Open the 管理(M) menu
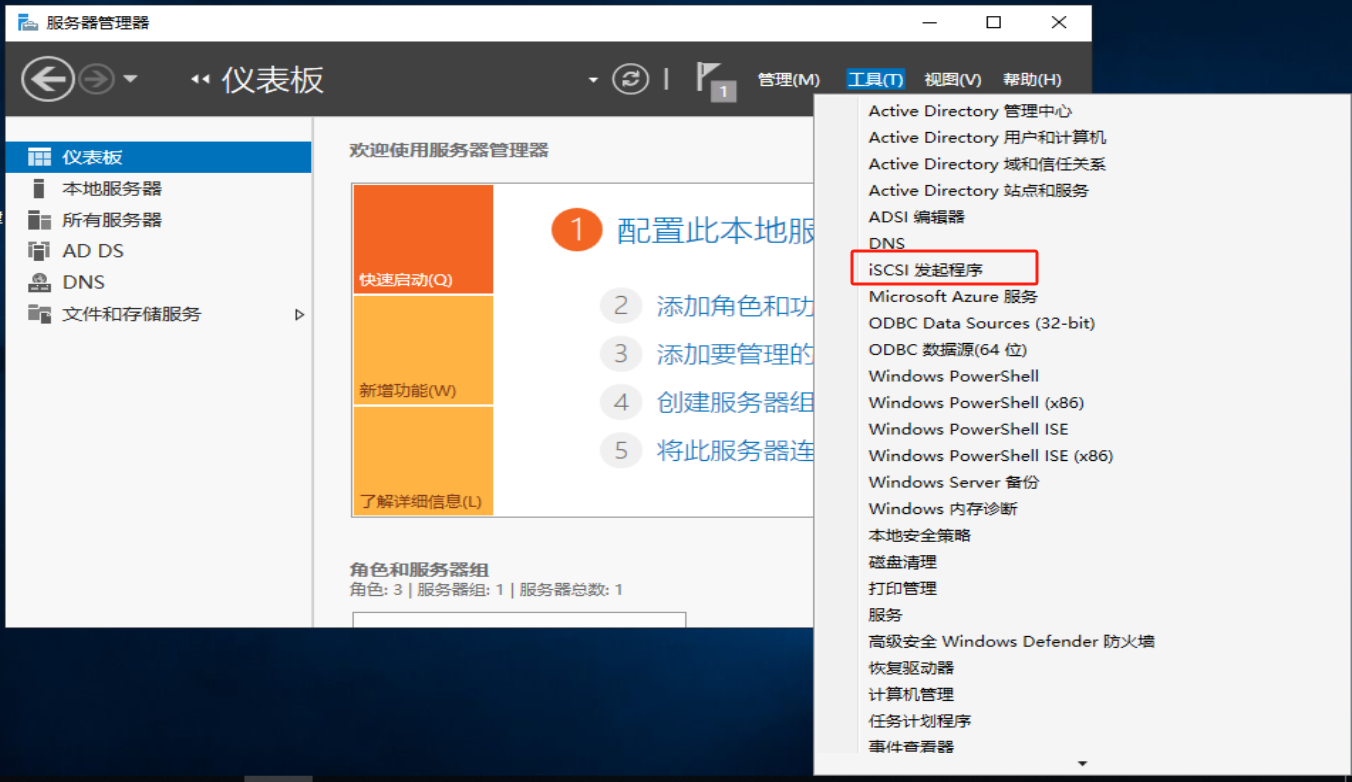 pyautogui.click(x=789, y=80)
